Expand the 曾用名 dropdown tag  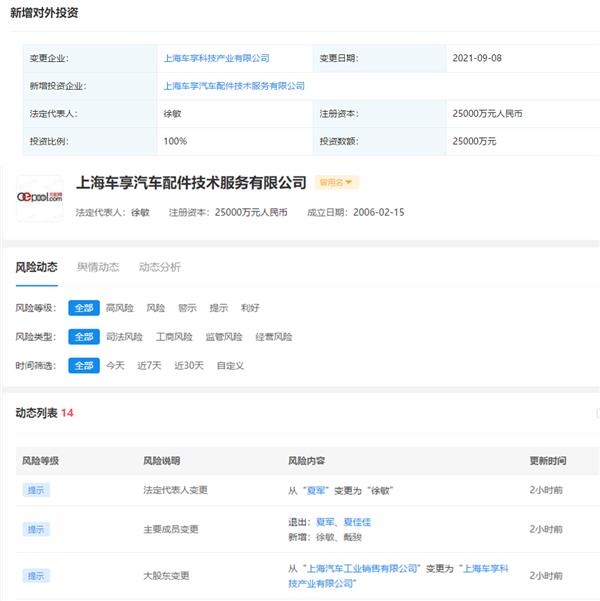tap(337, 183)
